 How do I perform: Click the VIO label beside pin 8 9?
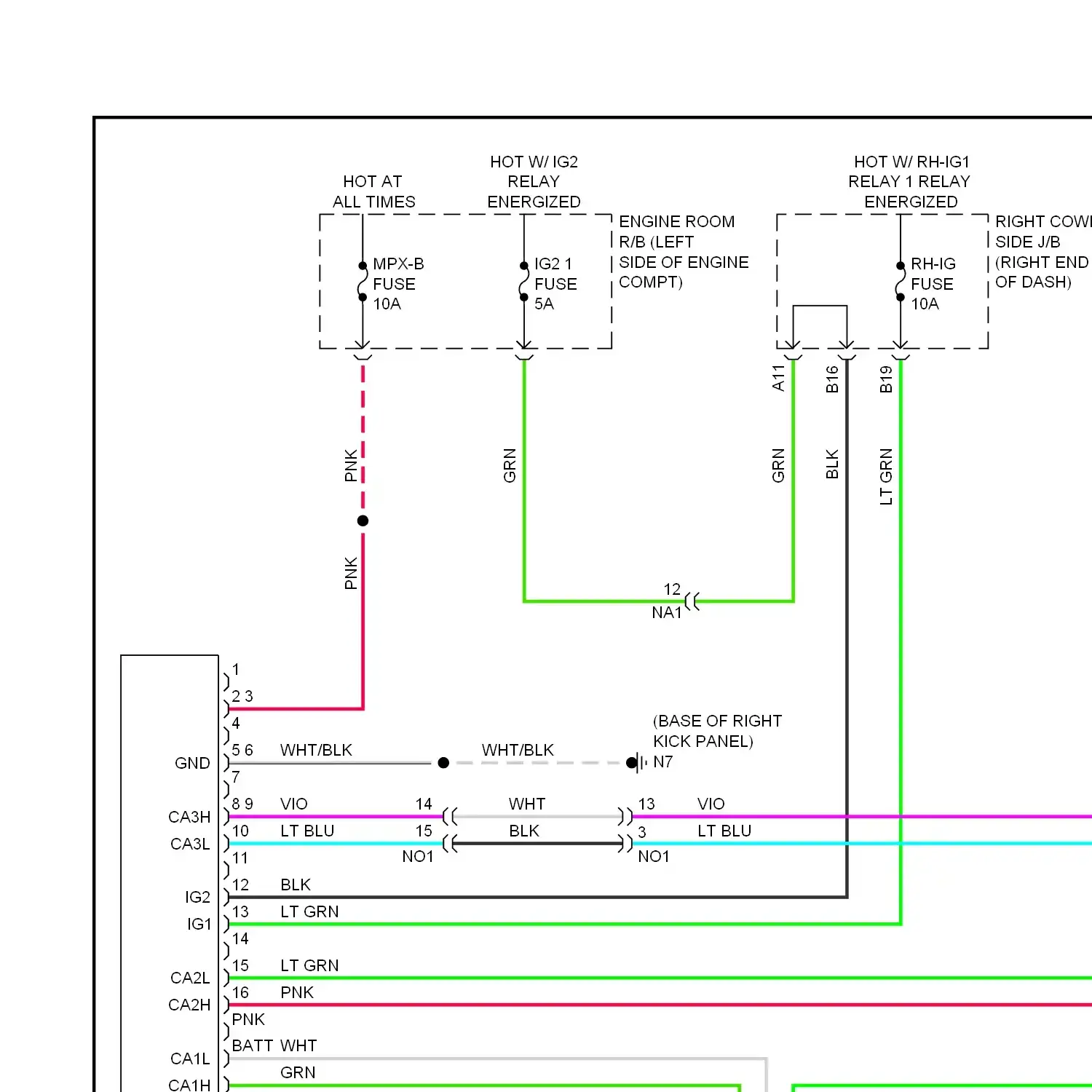[x=294, y=804]
